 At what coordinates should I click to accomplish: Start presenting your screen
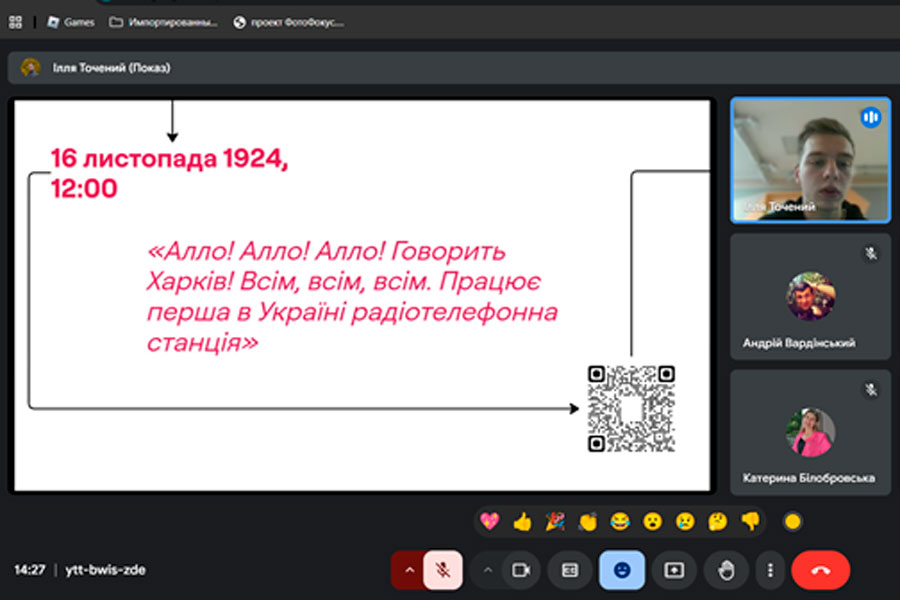pos(674,570)
